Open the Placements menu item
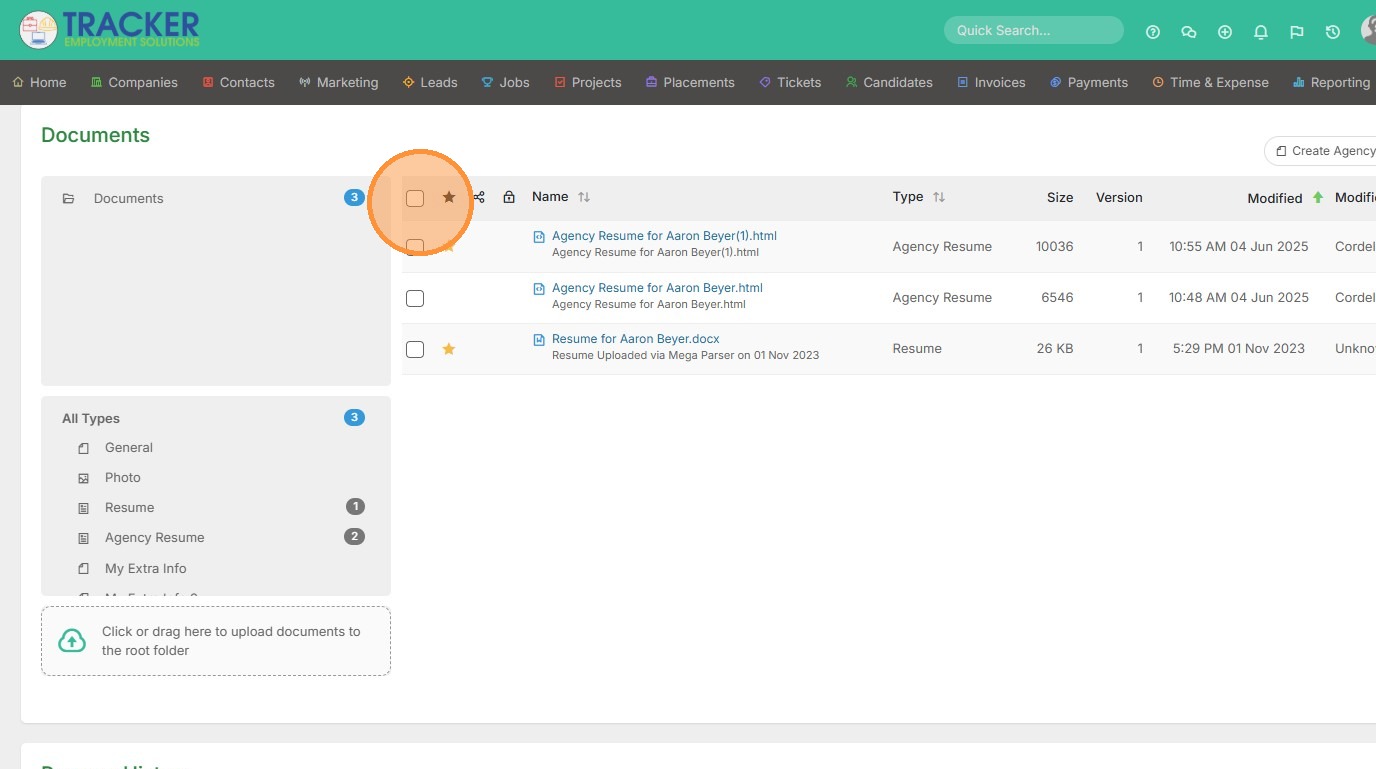The width and height of the screenshot is (1376, 769). point(690,82)
